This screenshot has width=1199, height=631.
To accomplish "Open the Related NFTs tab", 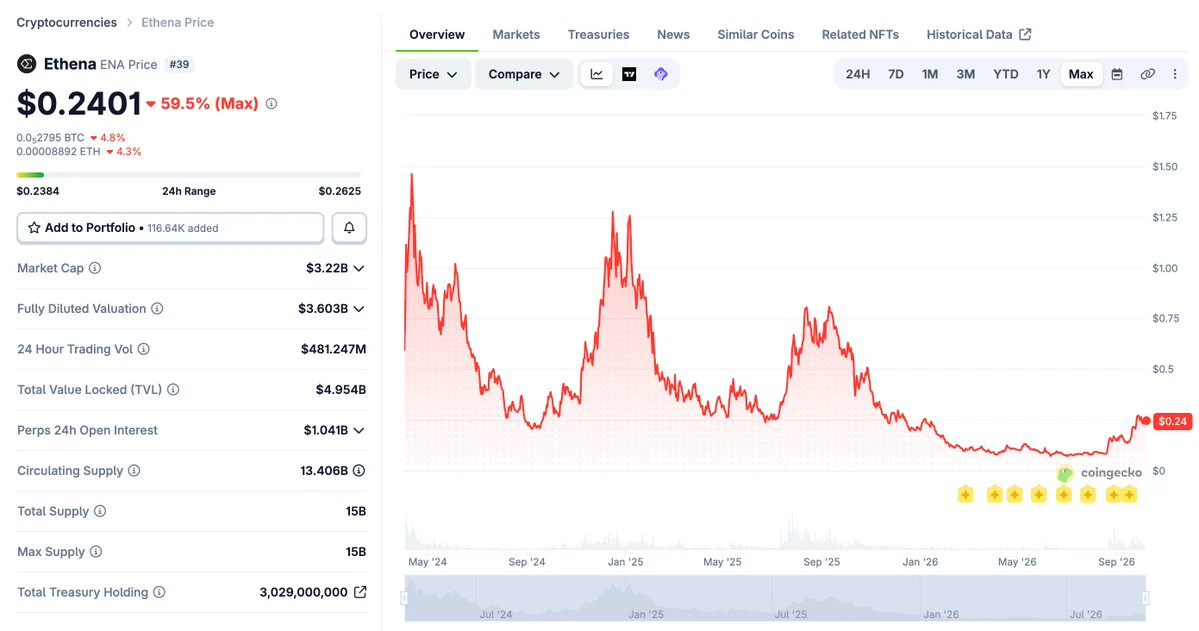I will click(860, 34).
